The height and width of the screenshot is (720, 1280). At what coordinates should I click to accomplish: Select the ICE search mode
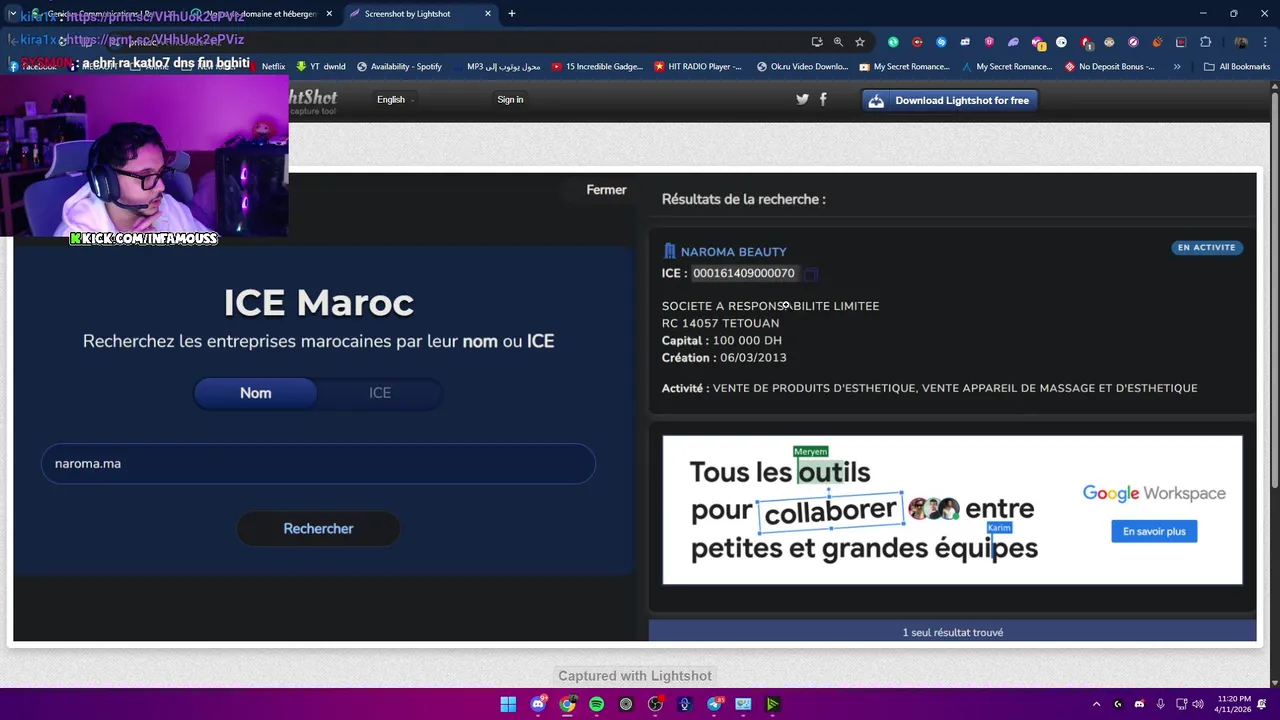coord(380,393)
